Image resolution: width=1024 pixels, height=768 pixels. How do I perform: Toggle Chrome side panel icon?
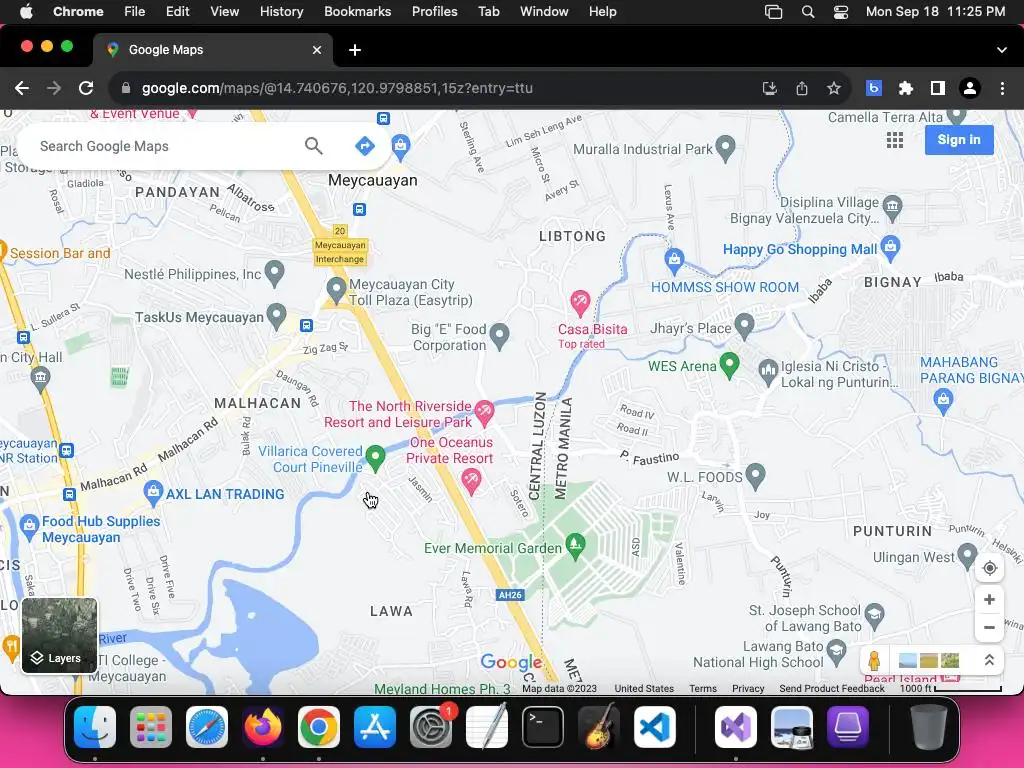click(938, 88)
